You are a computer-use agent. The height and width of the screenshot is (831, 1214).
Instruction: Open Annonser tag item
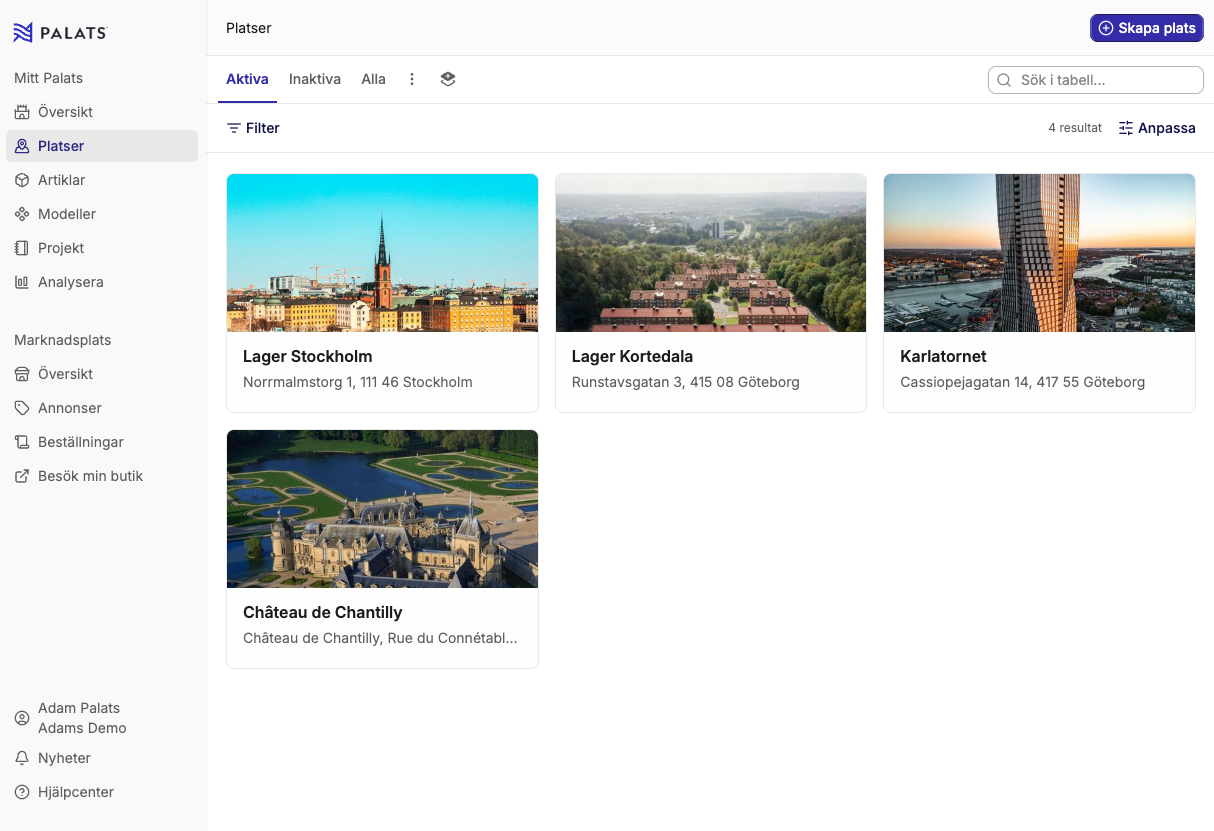click(x=69, y=408)
